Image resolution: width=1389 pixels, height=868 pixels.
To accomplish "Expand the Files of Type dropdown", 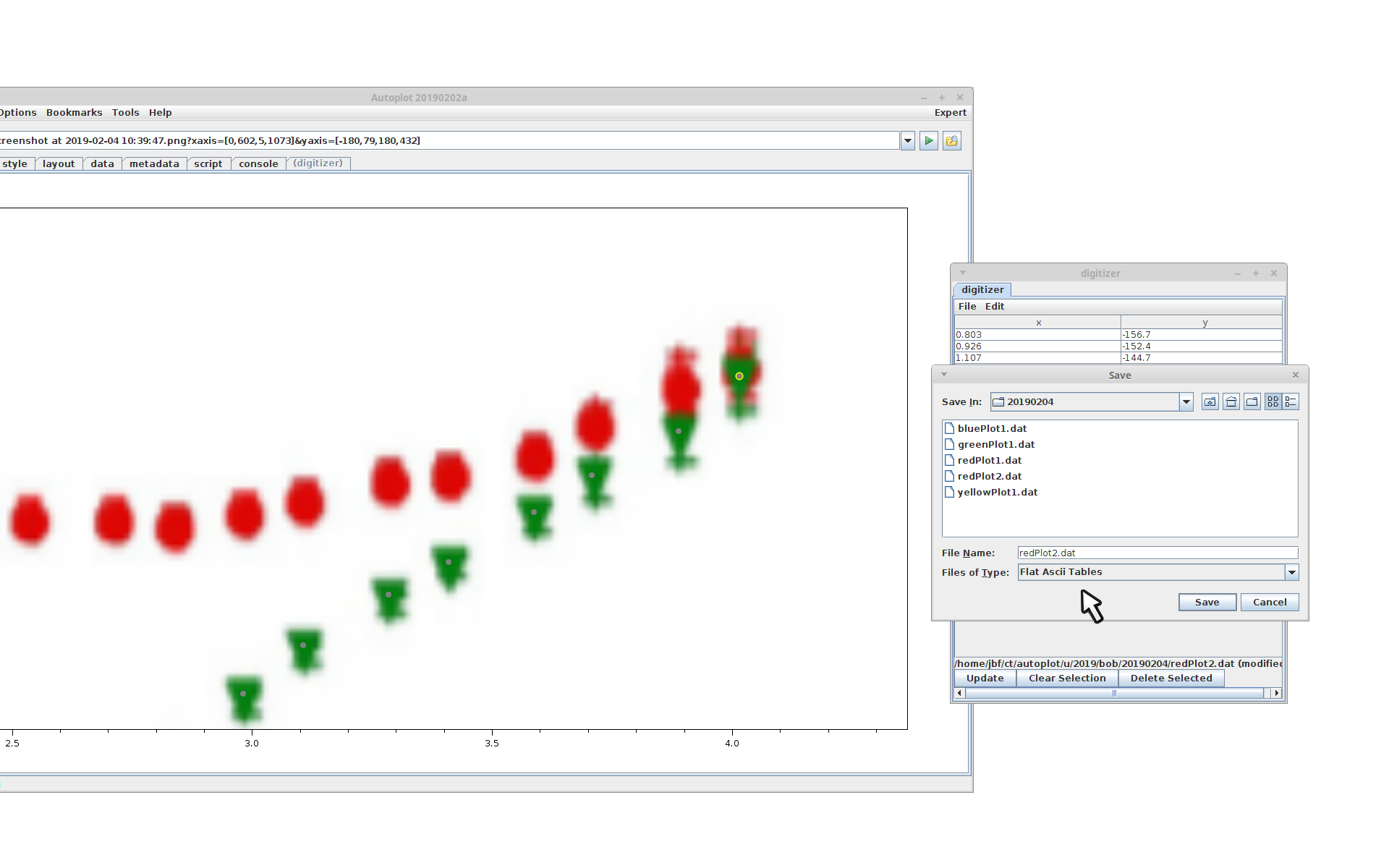I will [x=1291, y=573].
